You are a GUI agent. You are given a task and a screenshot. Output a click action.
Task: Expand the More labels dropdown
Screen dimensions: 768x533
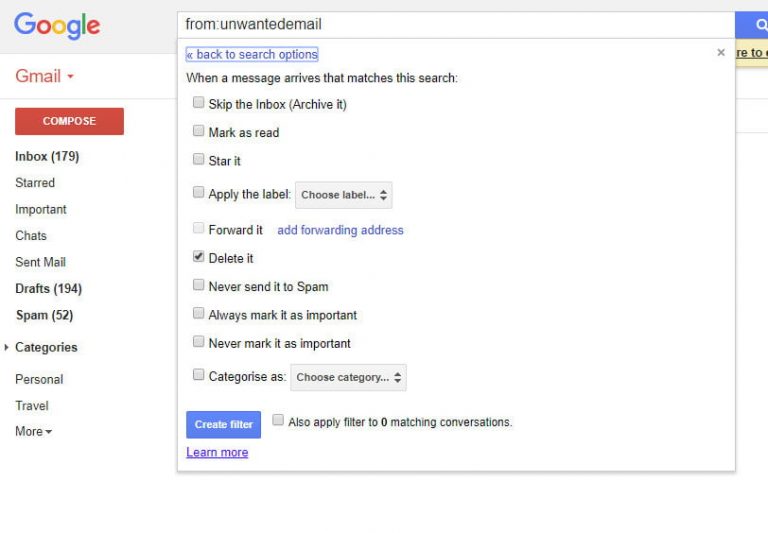(x=33, y=432)
